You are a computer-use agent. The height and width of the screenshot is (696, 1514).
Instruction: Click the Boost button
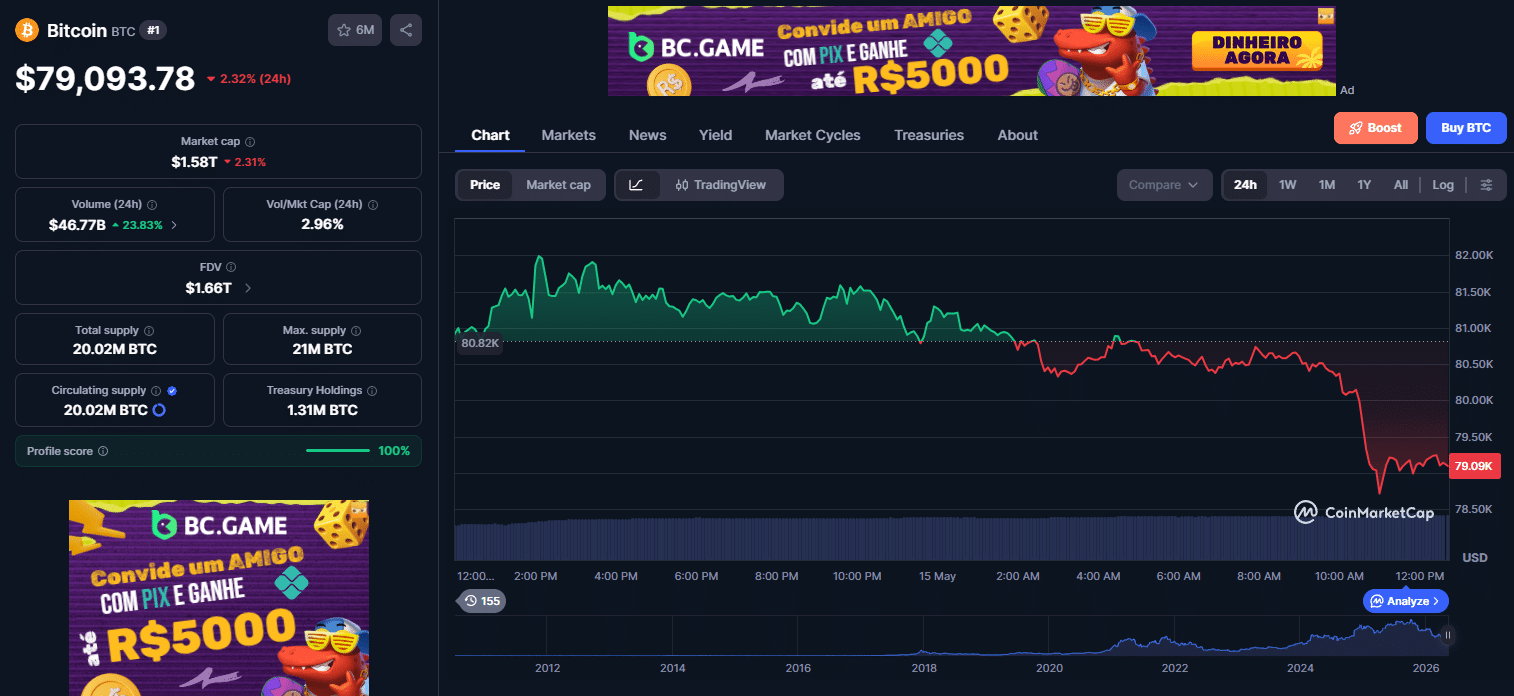click(x=1375, y=128)
